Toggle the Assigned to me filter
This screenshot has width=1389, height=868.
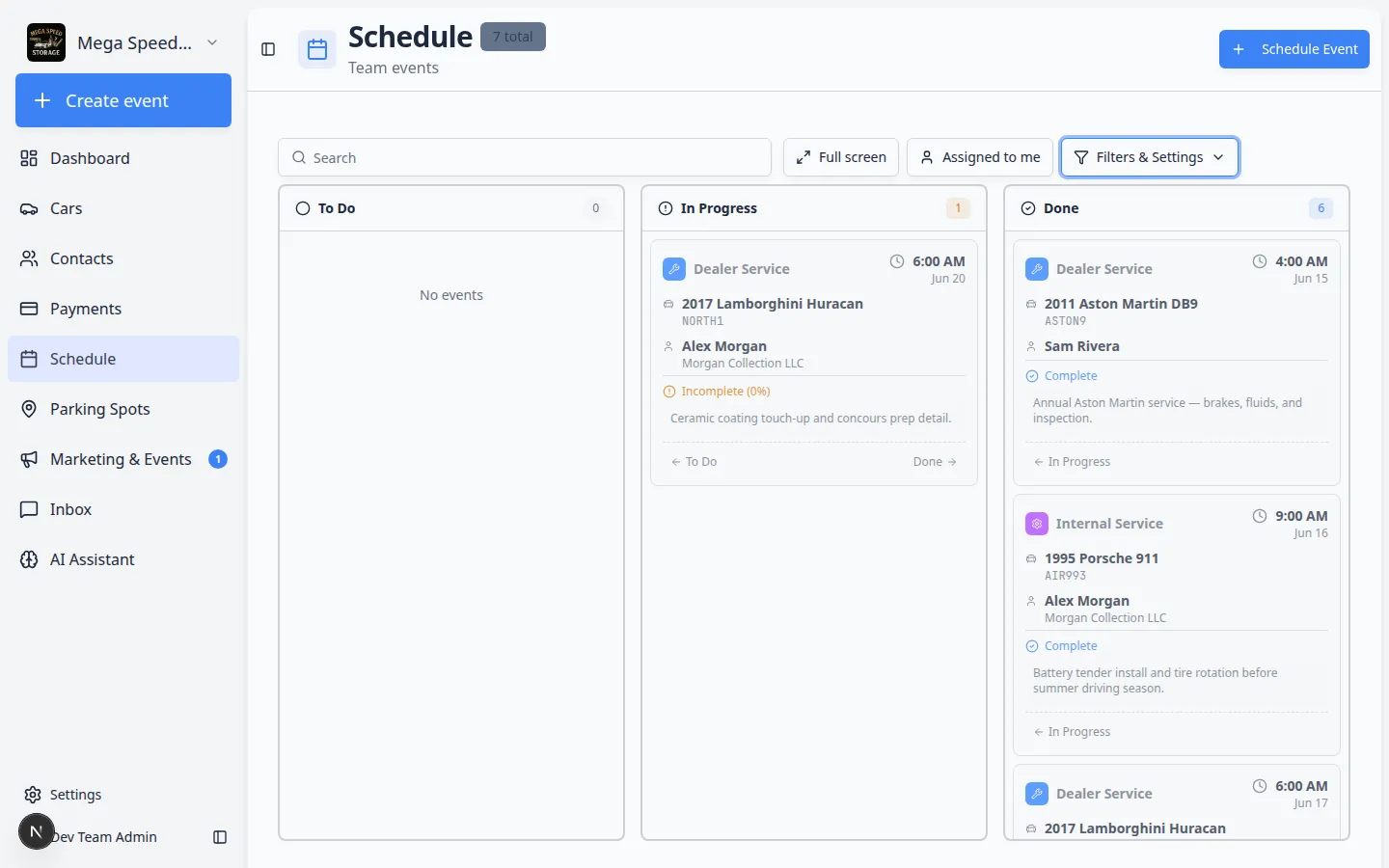(x=980, y=157)
